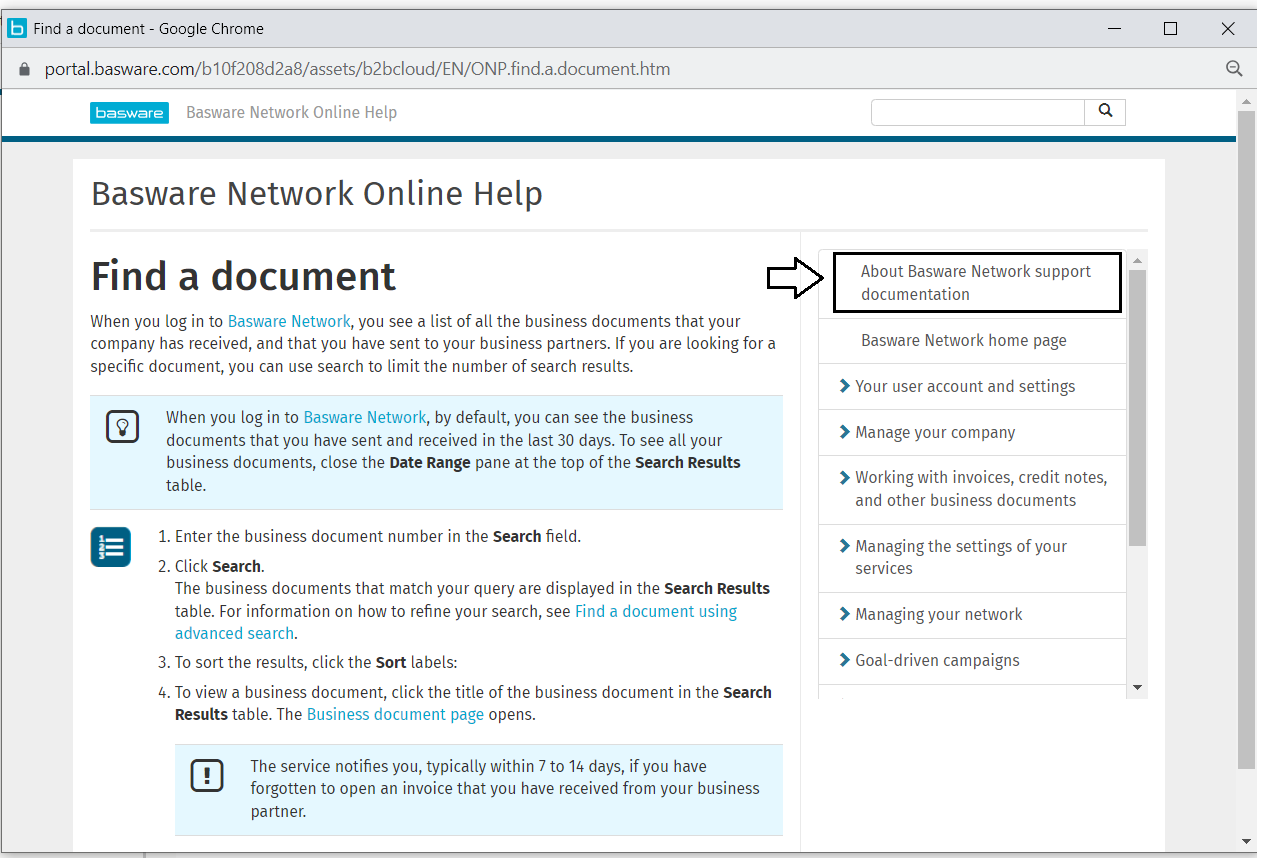Close the Find a document Chrome window
Viewport: 1261px width, 858px height.
(1228, 29)
